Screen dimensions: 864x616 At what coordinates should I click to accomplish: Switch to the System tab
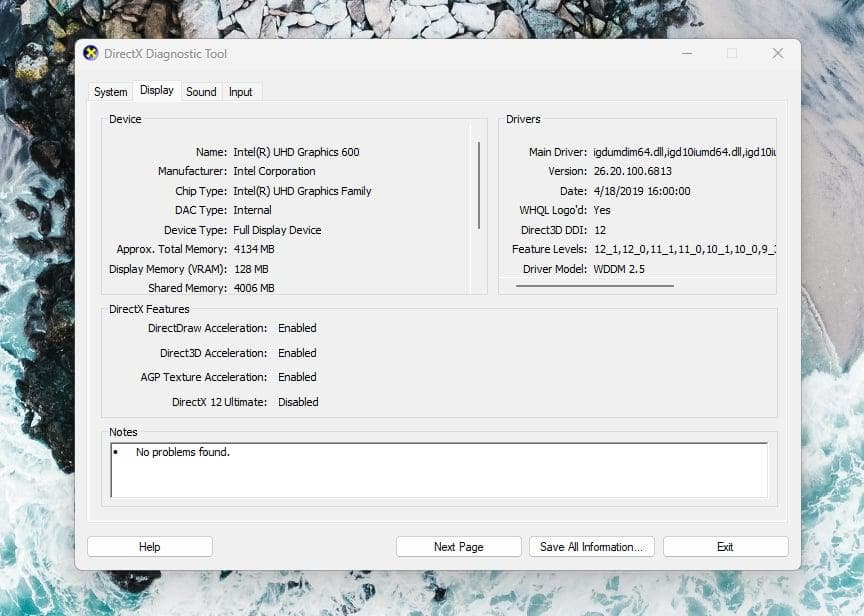(110, 91)
